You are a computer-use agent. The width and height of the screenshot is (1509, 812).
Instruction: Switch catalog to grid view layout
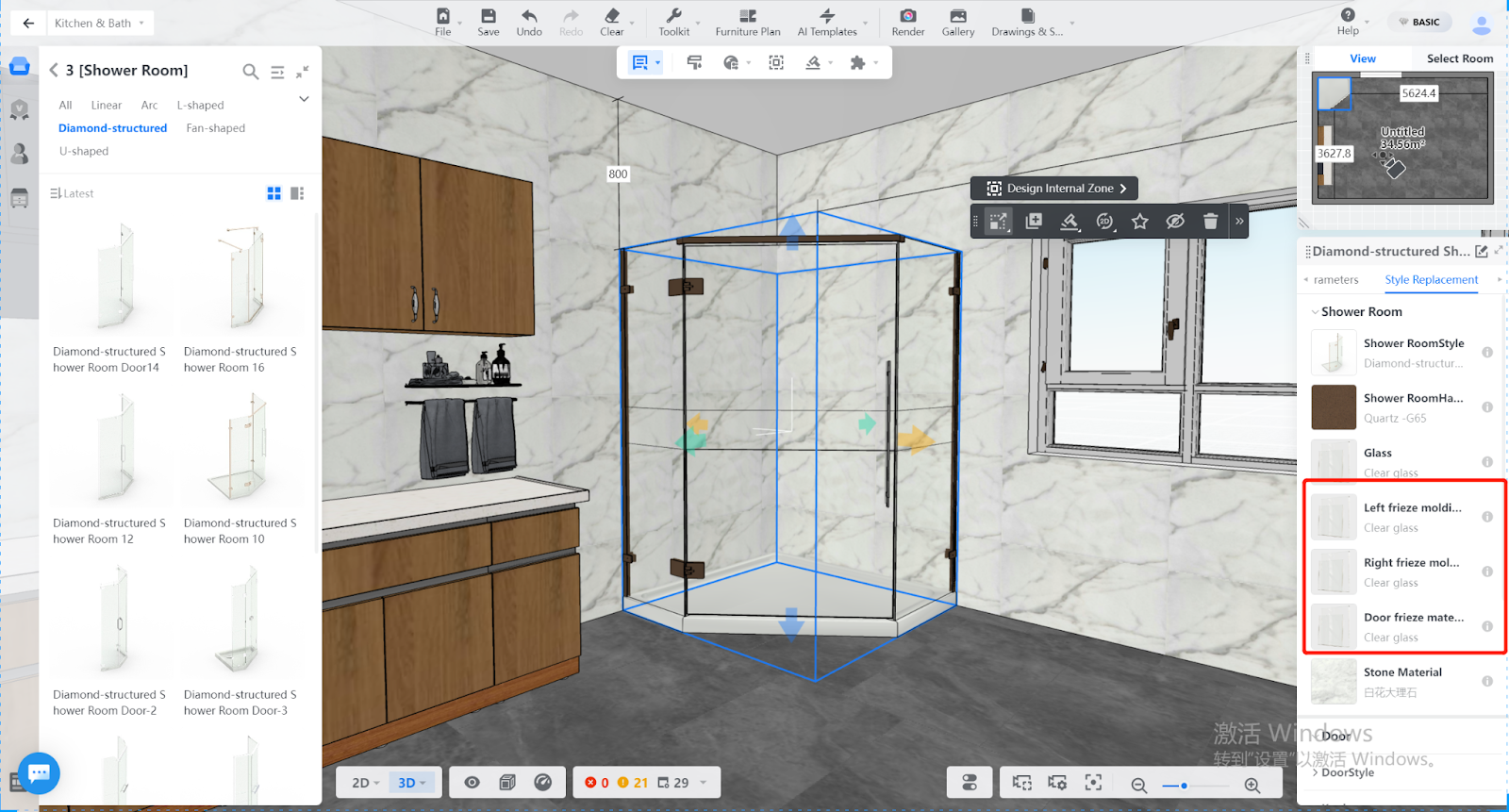[274, 193]
